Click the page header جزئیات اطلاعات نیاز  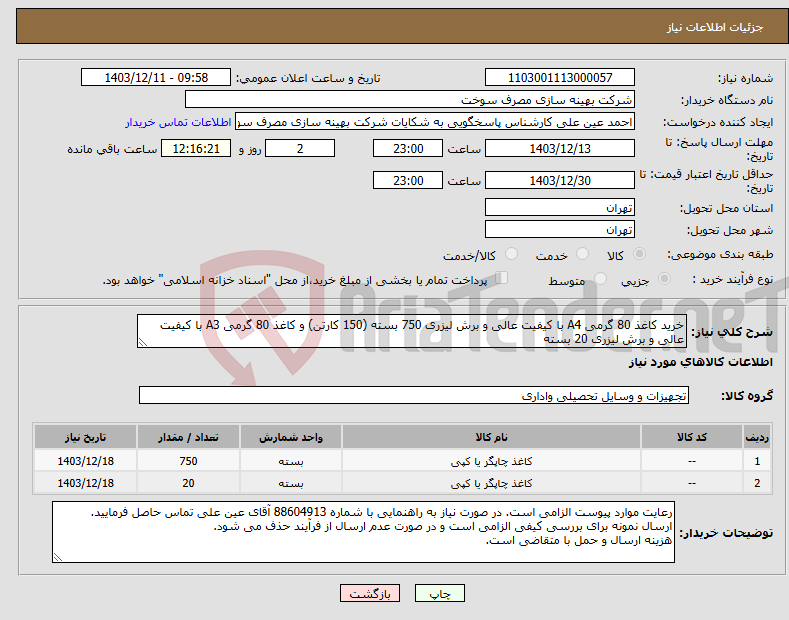point(715,27)
